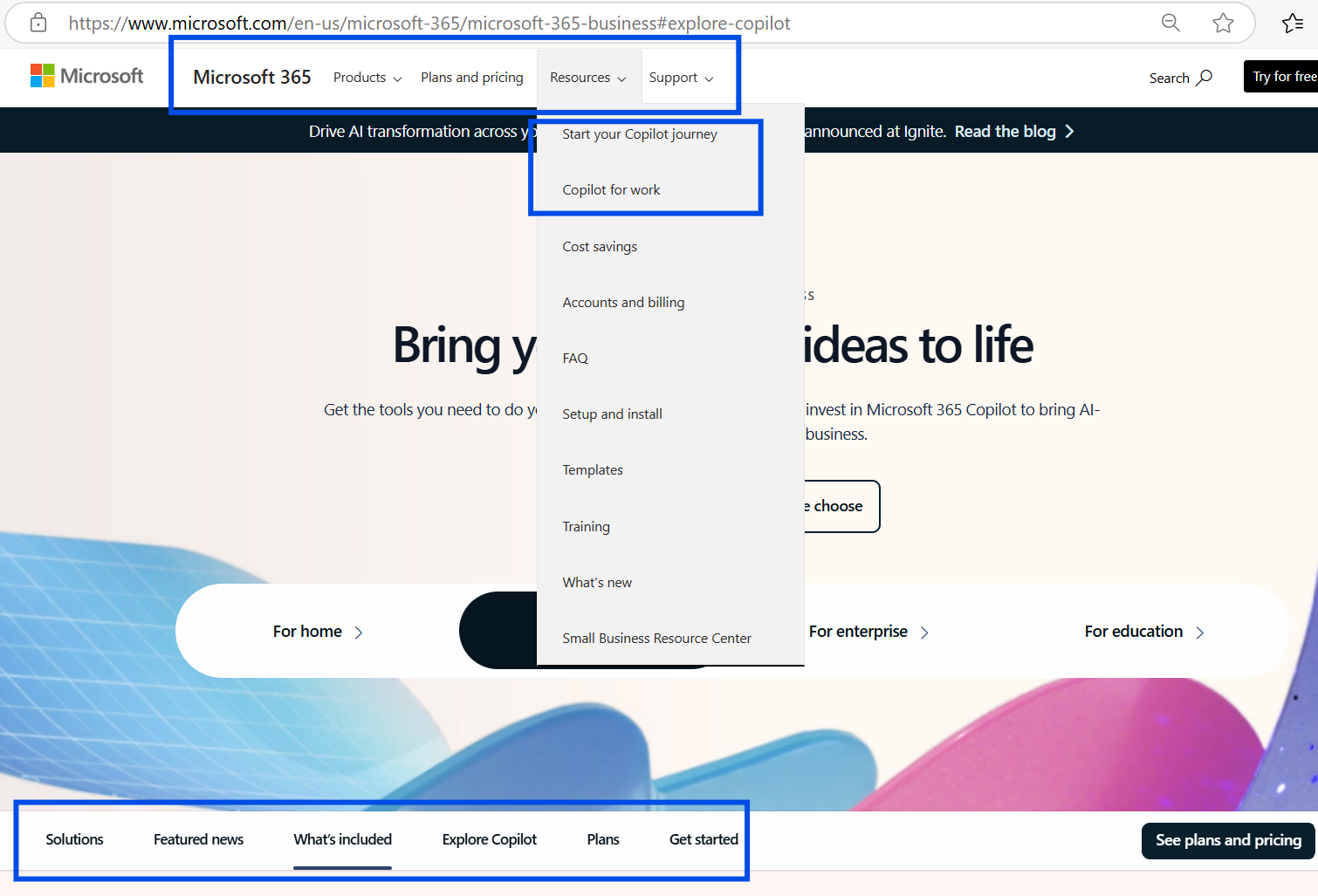Screen dimensions: 1318x896
Task: Click the Try for free button
Action: 1282,77
